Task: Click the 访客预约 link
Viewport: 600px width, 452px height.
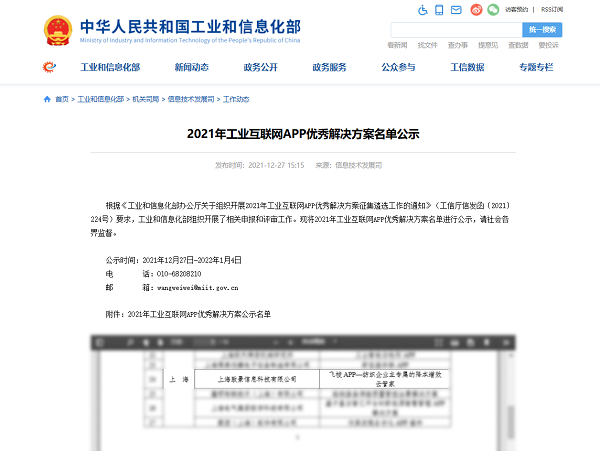Action: [x=516, y=10]
